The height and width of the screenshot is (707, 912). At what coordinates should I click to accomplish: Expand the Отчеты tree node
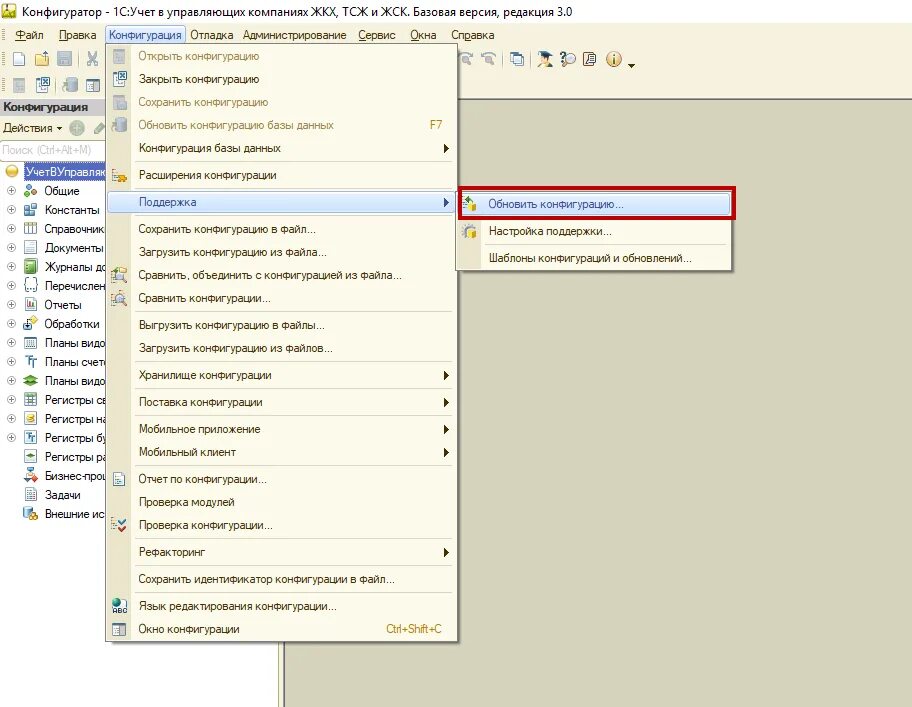coord(11,305)
